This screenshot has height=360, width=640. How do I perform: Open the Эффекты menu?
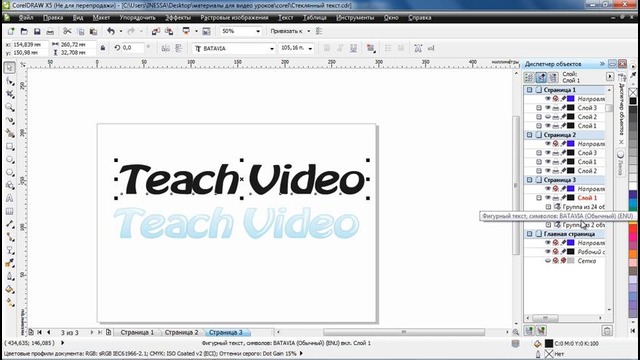point(178,18)
